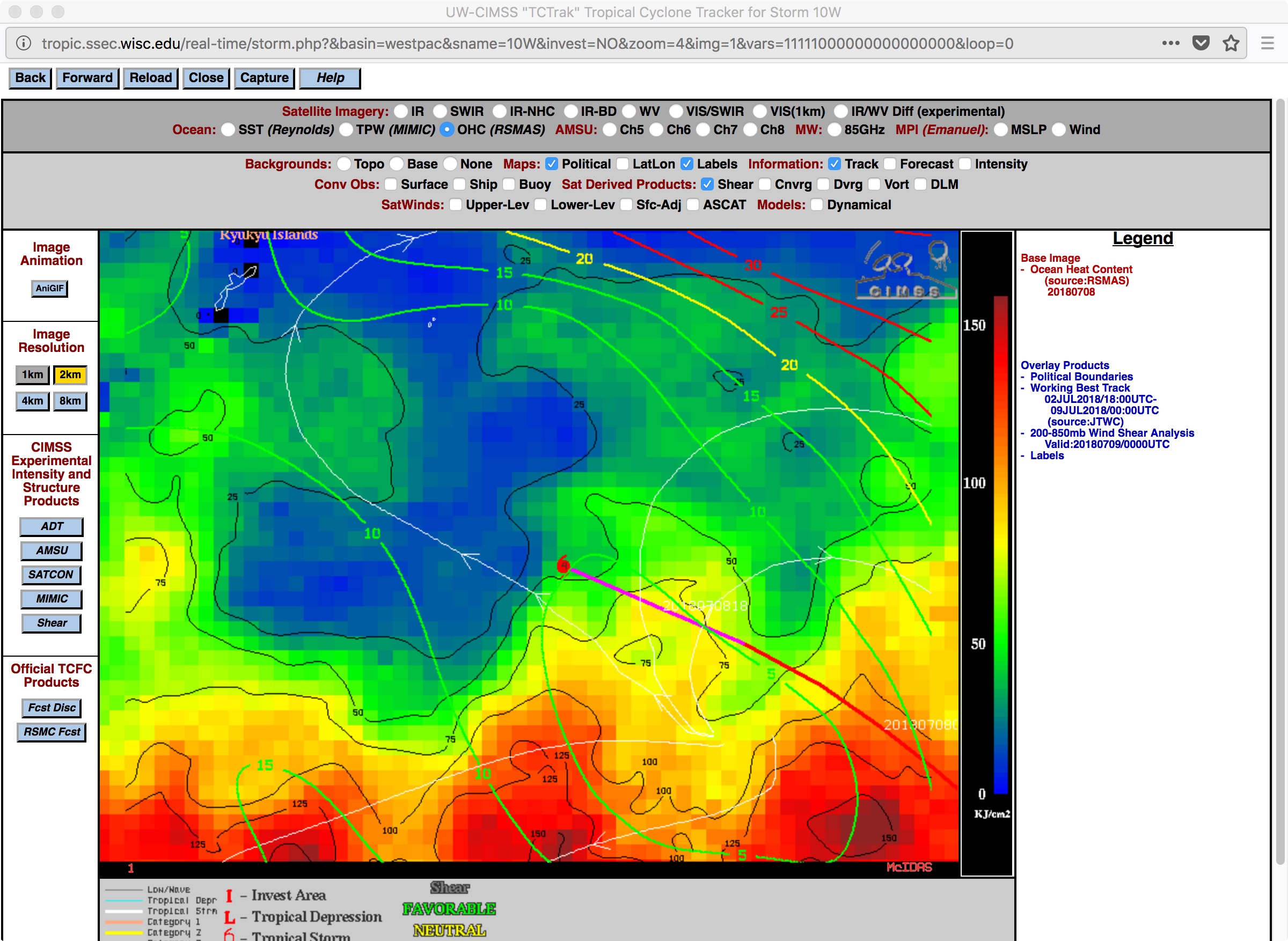
Task: Enable Vort derived product checkbox
Action: click(x=874, y=185)
